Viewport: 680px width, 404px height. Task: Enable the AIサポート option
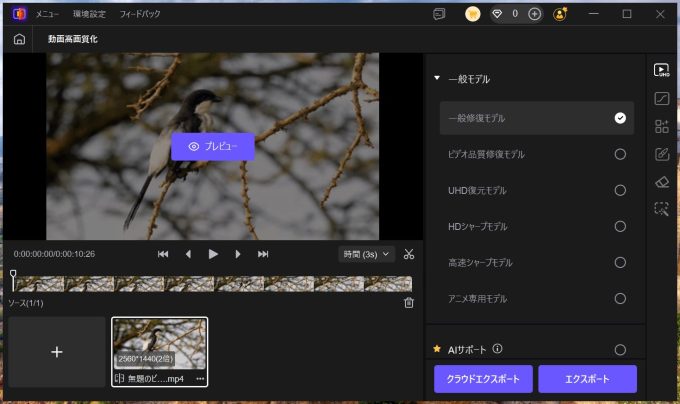pyautogui.click(x=620, y=350)
